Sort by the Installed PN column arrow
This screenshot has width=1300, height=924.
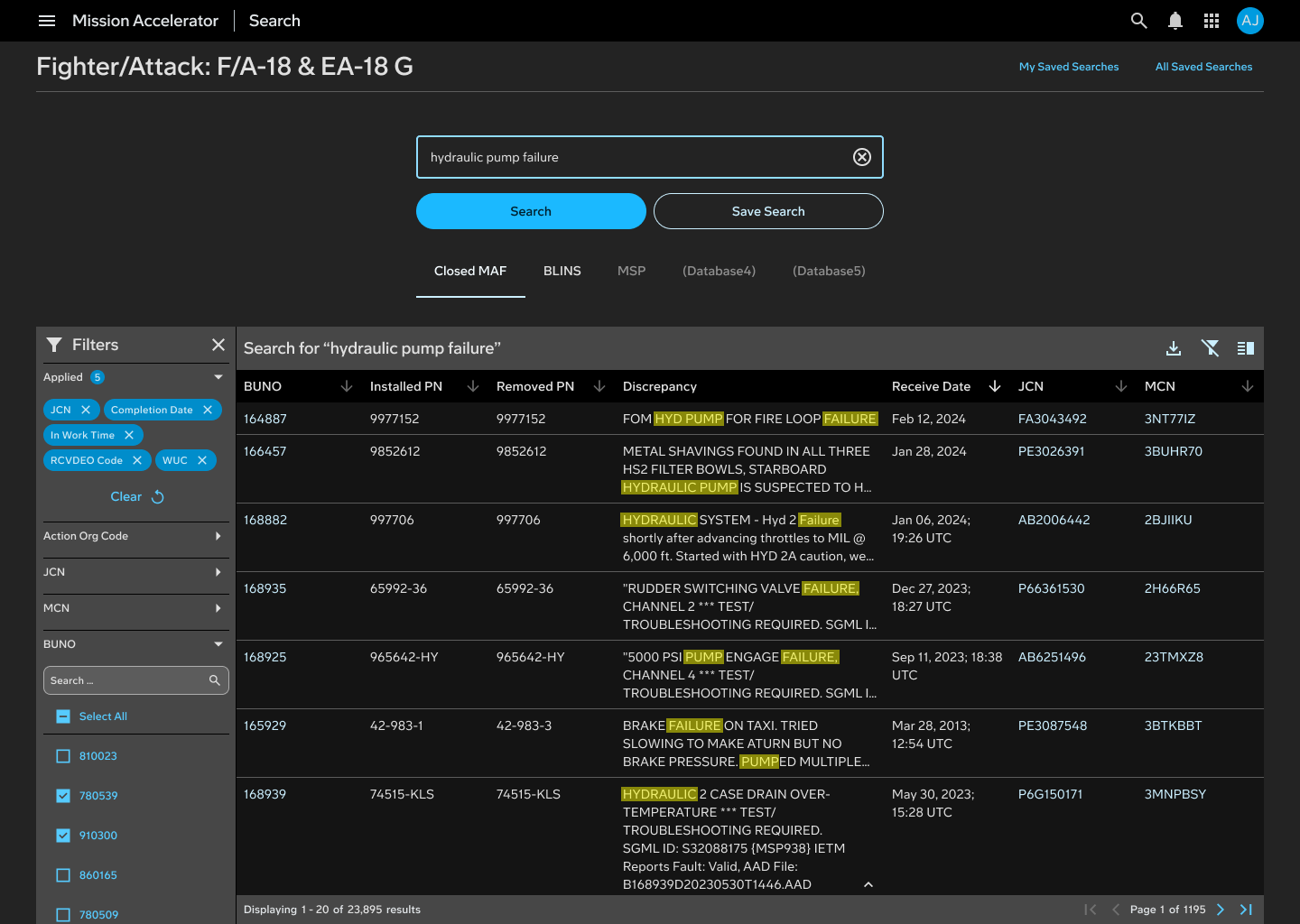pos(473,386)
